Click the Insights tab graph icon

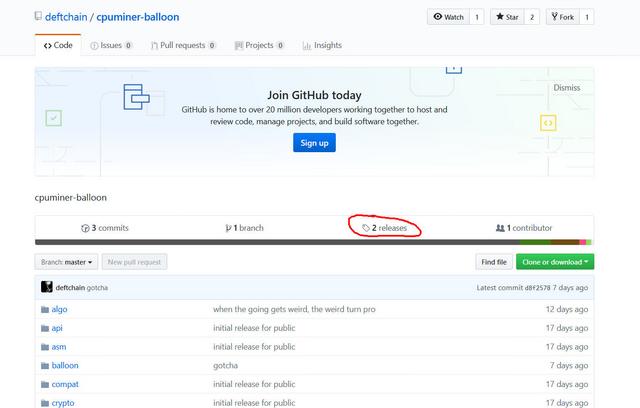(307, 46)
